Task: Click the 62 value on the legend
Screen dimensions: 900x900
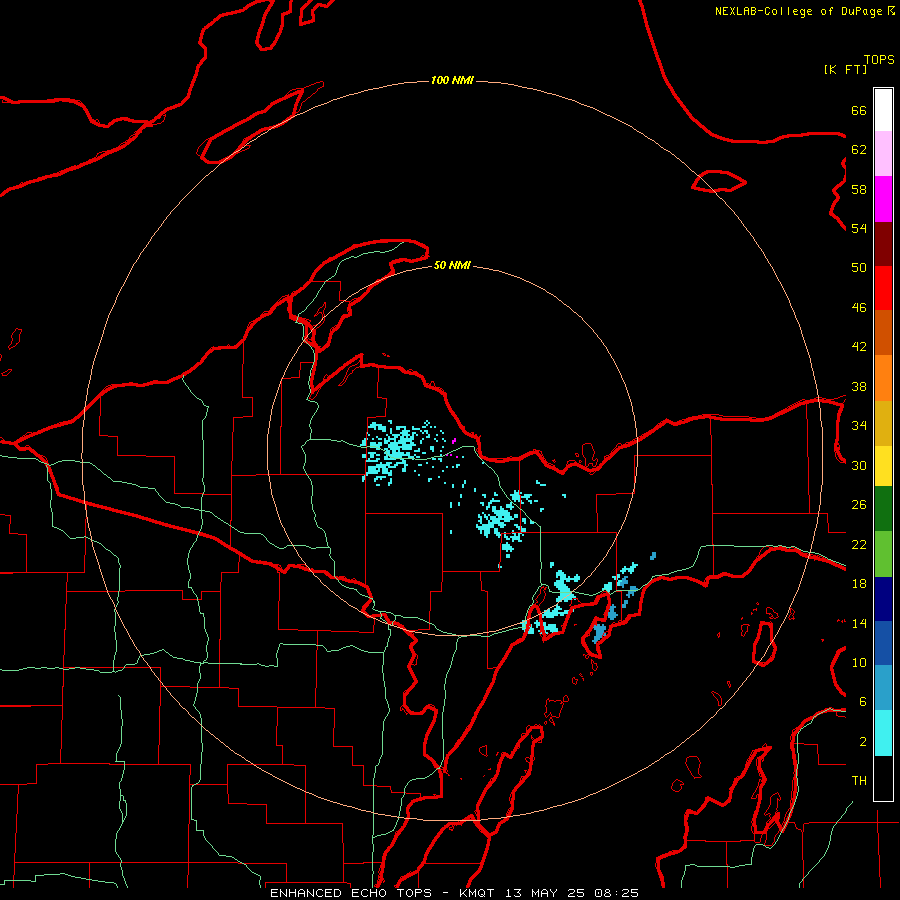Action: [859, 149]
